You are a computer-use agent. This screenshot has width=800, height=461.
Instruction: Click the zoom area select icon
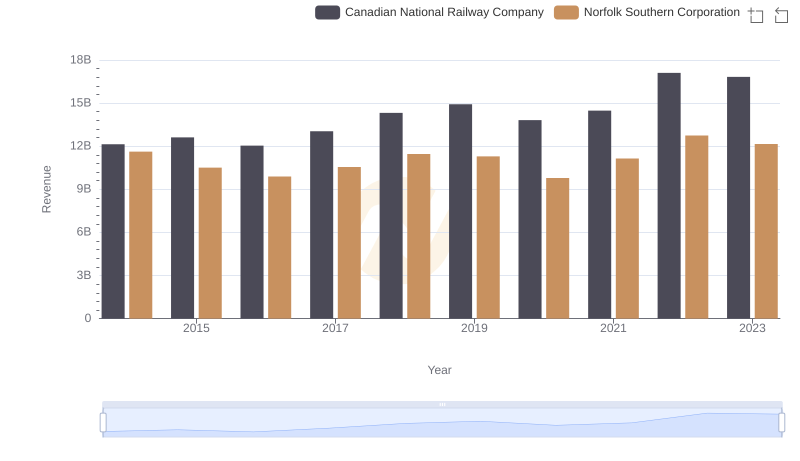(x=756, y=15)
